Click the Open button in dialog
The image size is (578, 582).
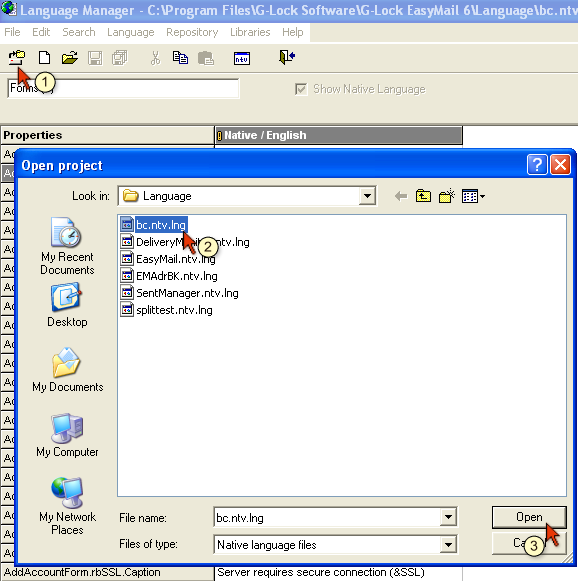529,517
